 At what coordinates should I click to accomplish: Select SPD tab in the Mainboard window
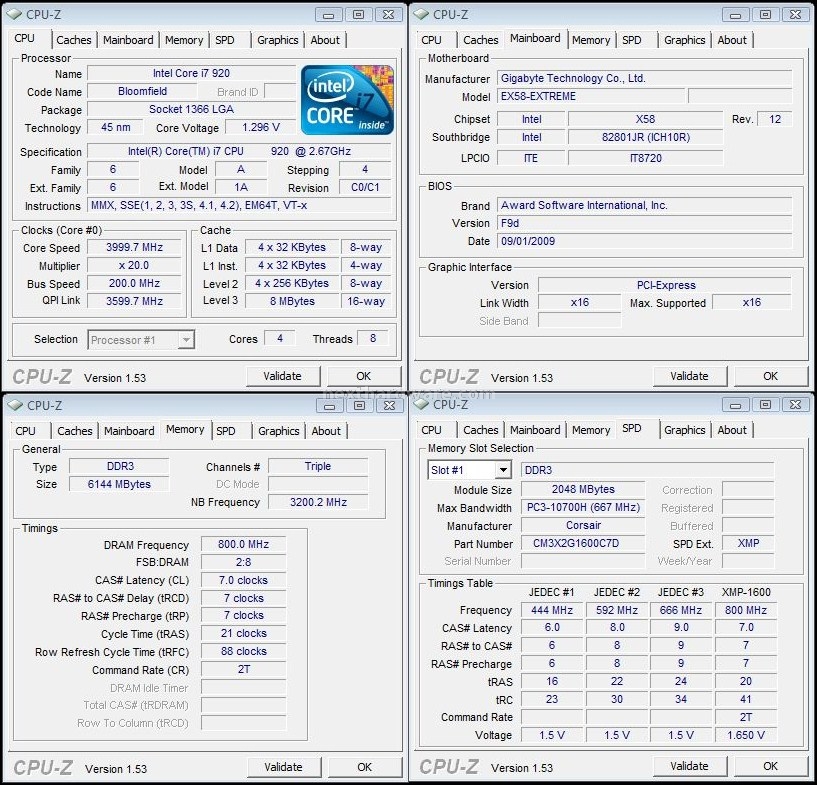632,40
